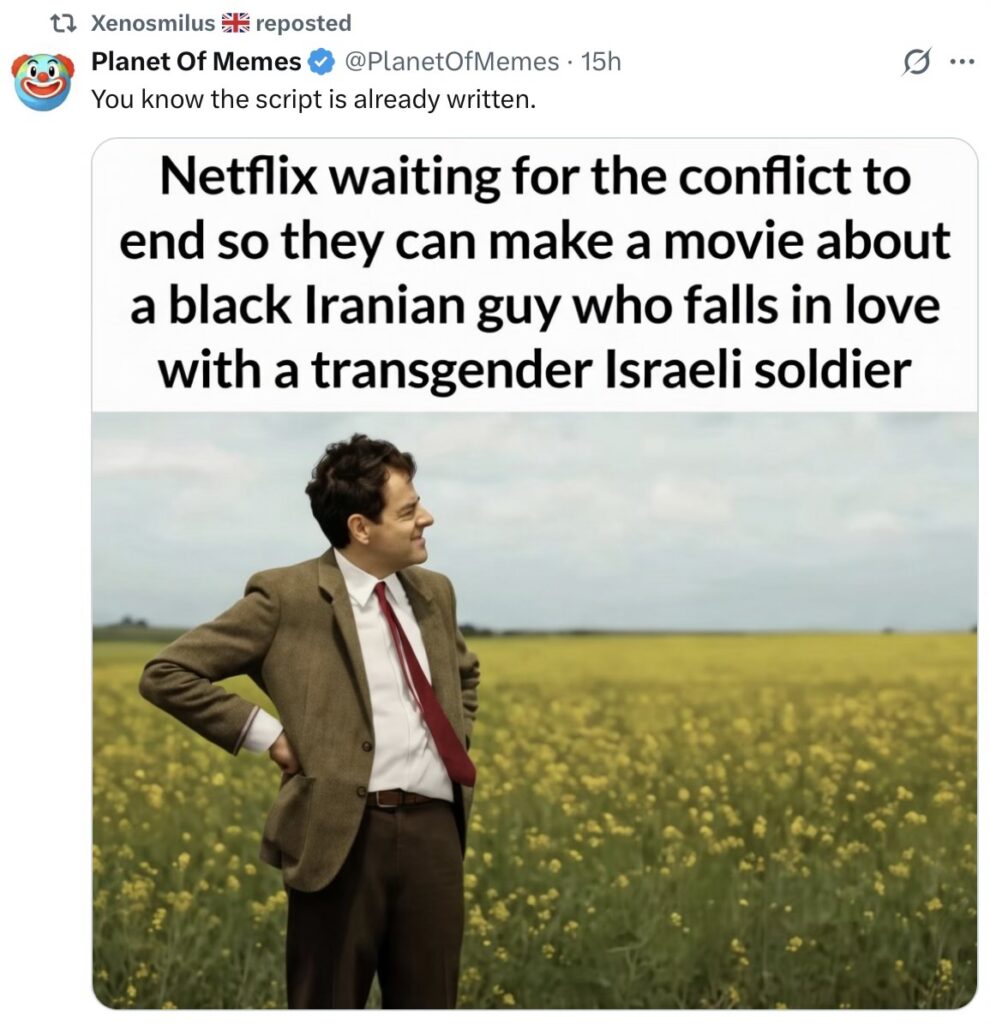Open the @PlanetOfMemes handle
Screen dimensions: 990x1024
click(451, 61)
